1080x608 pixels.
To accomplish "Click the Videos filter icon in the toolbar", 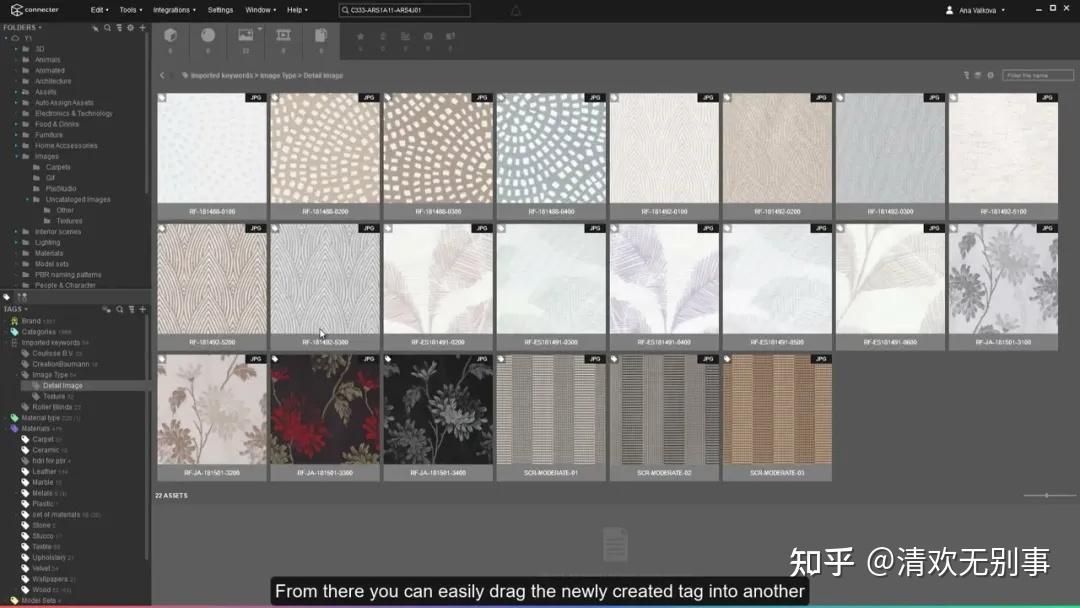I will tap(283, 34).
